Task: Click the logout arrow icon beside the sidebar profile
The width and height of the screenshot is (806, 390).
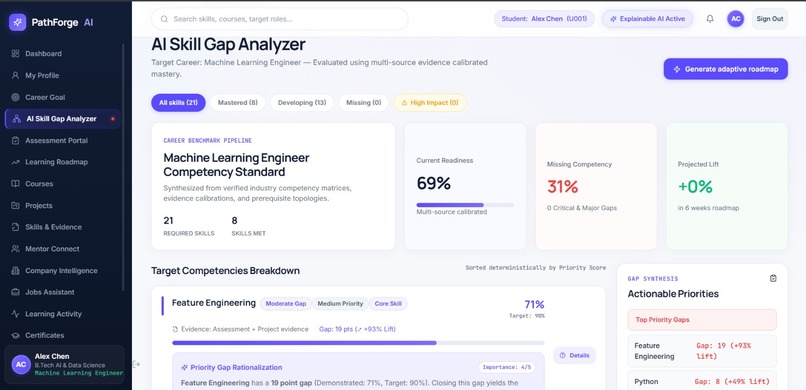Action: click(x=136, y=364)
